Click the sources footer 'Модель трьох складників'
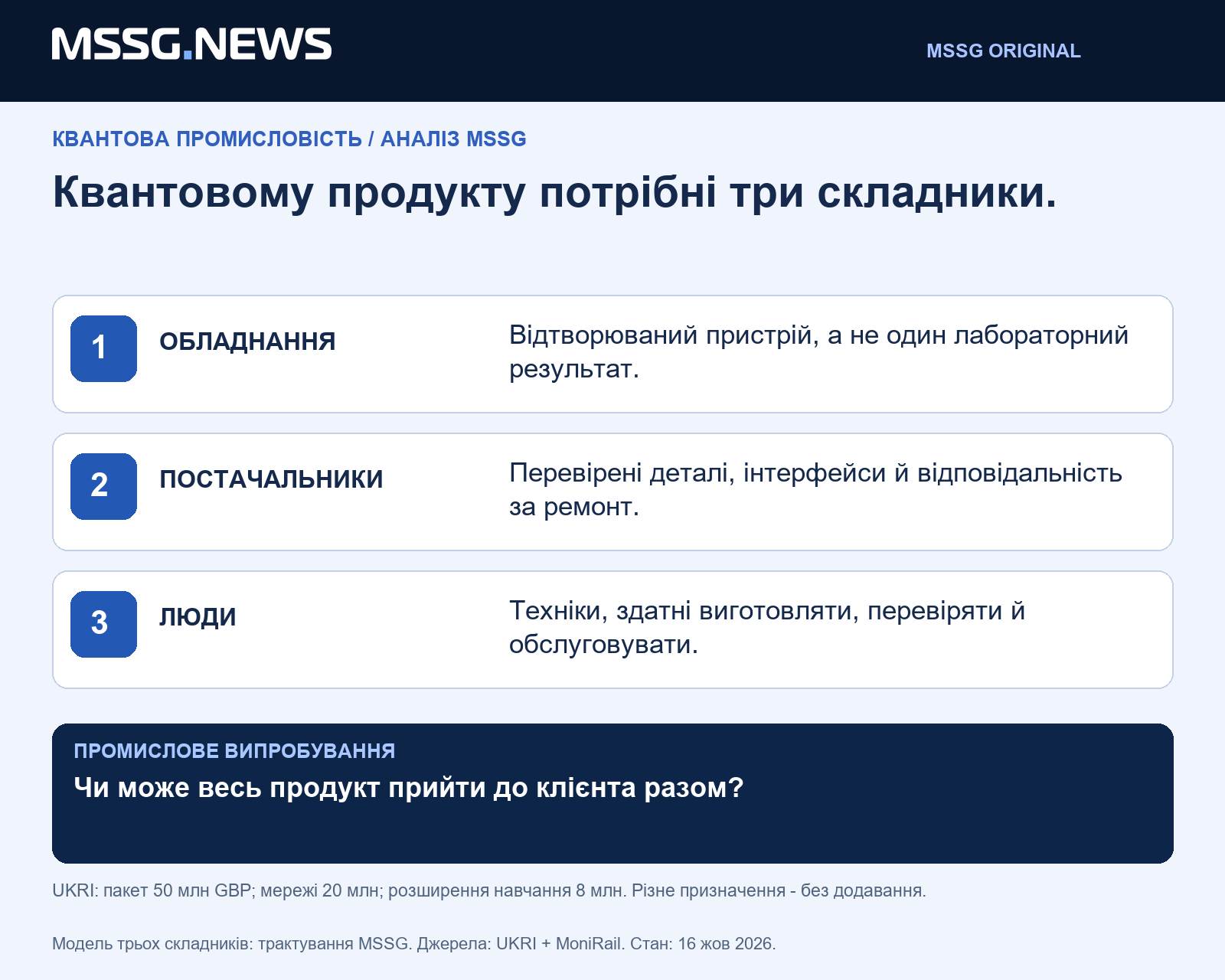This screenshot has height=980, width=1225. point(414,943)
